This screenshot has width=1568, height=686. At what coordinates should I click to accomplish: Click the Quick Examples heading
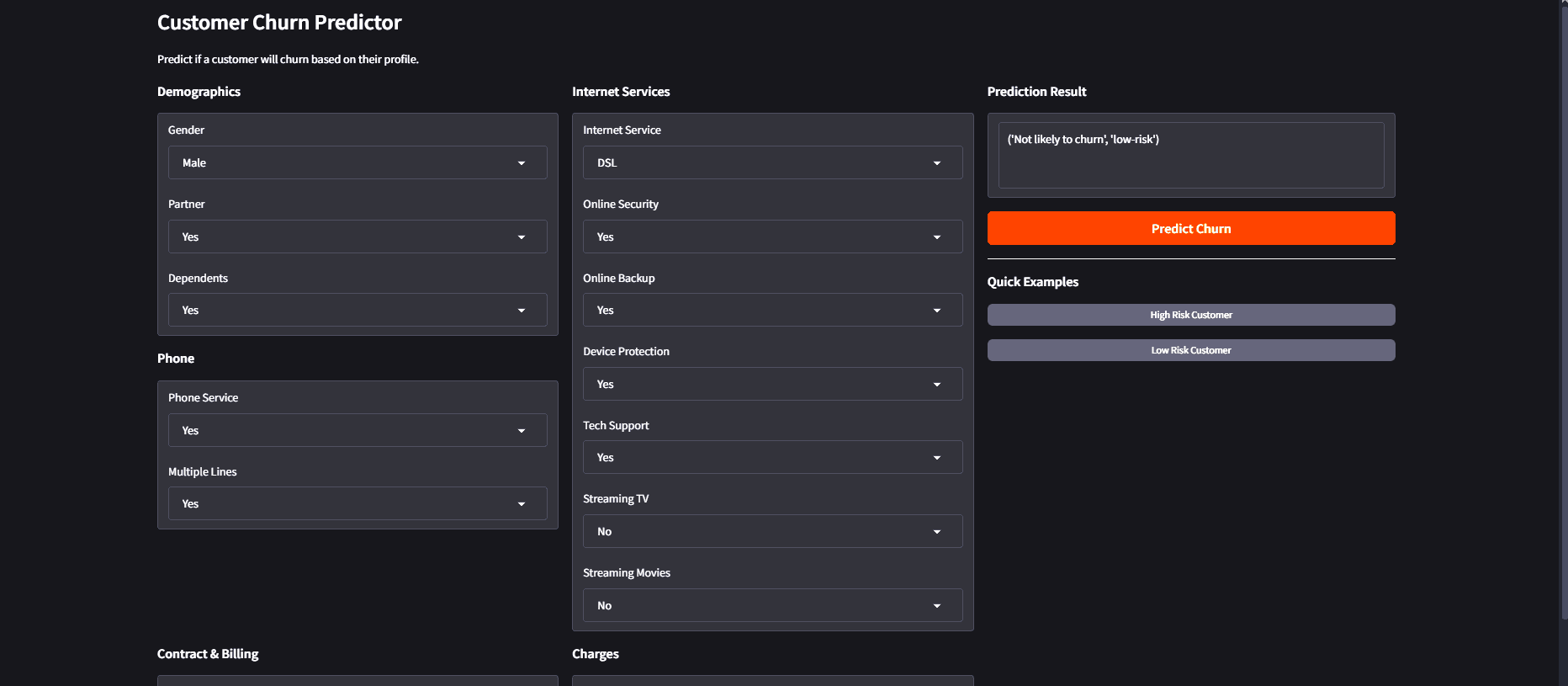tap(1033, 282)
